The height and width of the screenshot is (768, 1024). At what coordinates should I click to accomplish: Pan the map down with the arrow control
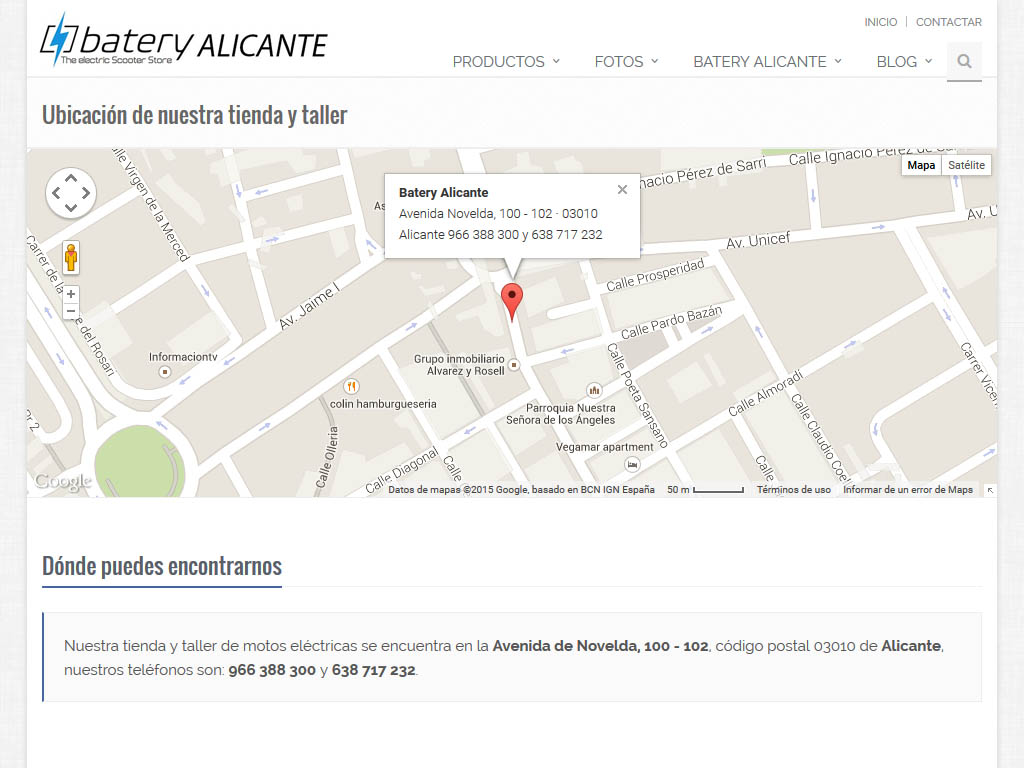click(x=71, y=208)
